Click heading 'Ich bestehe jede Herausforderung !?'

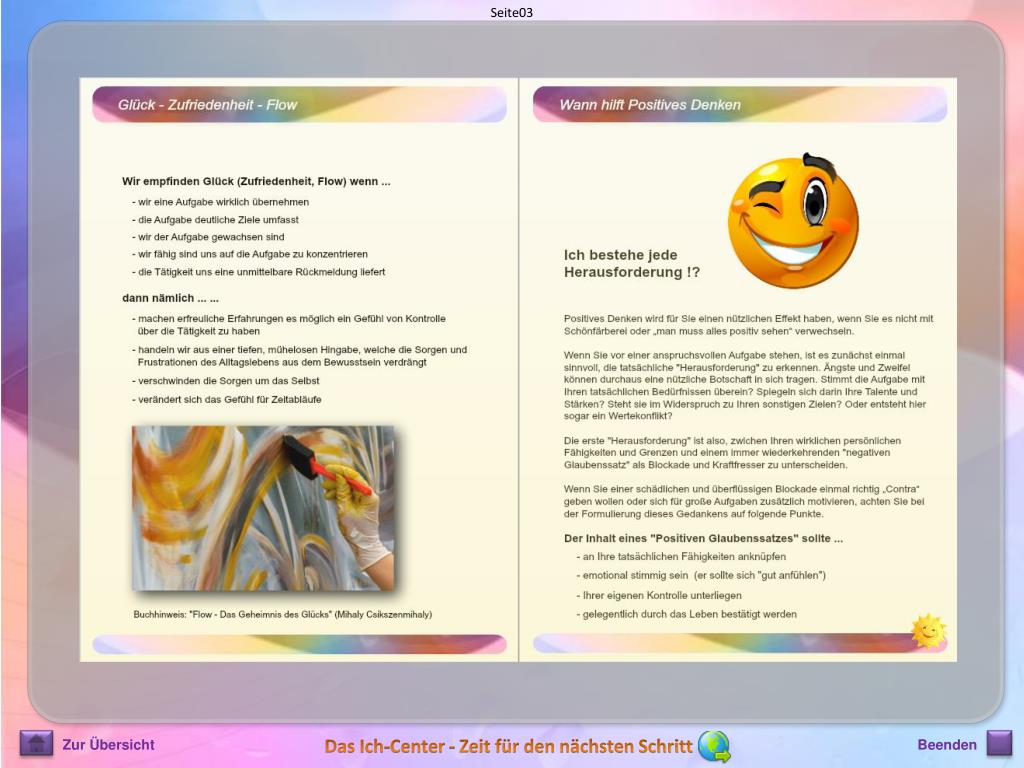point(632,264)
